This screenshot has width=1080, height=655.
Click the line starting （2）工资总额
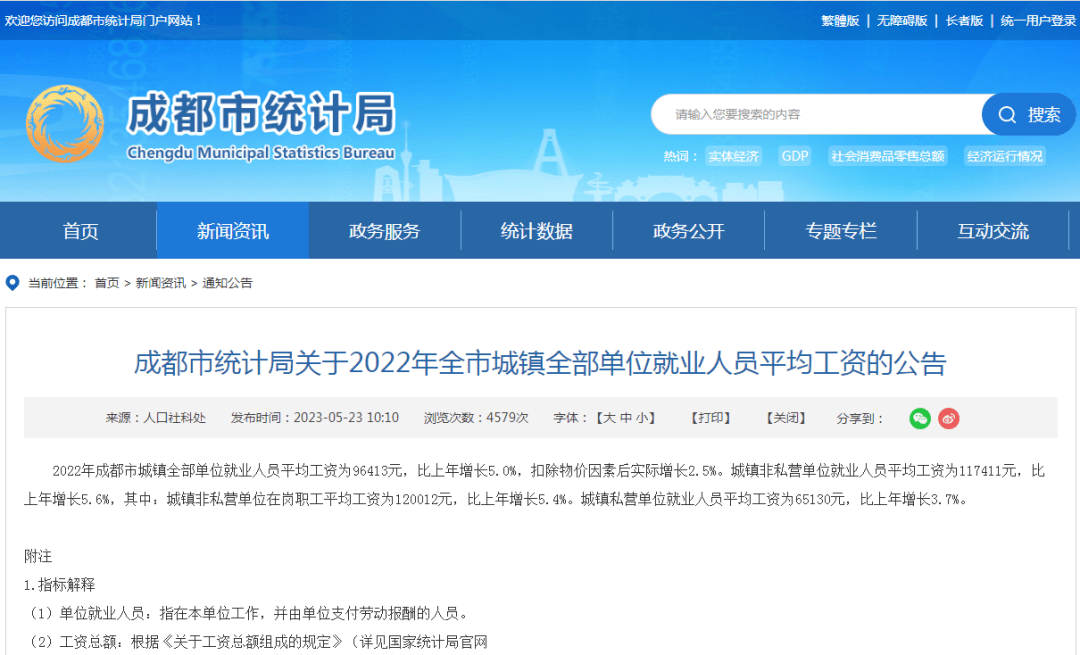[x=257, y=642]
